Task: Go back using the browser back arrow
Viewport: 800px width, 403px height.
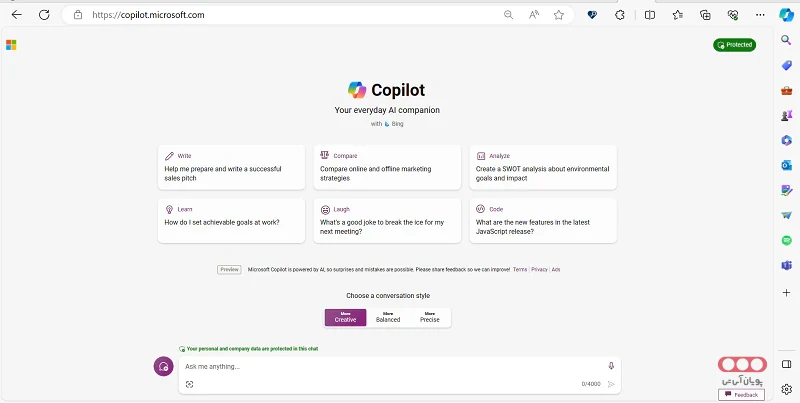Action: click(17, 15)
